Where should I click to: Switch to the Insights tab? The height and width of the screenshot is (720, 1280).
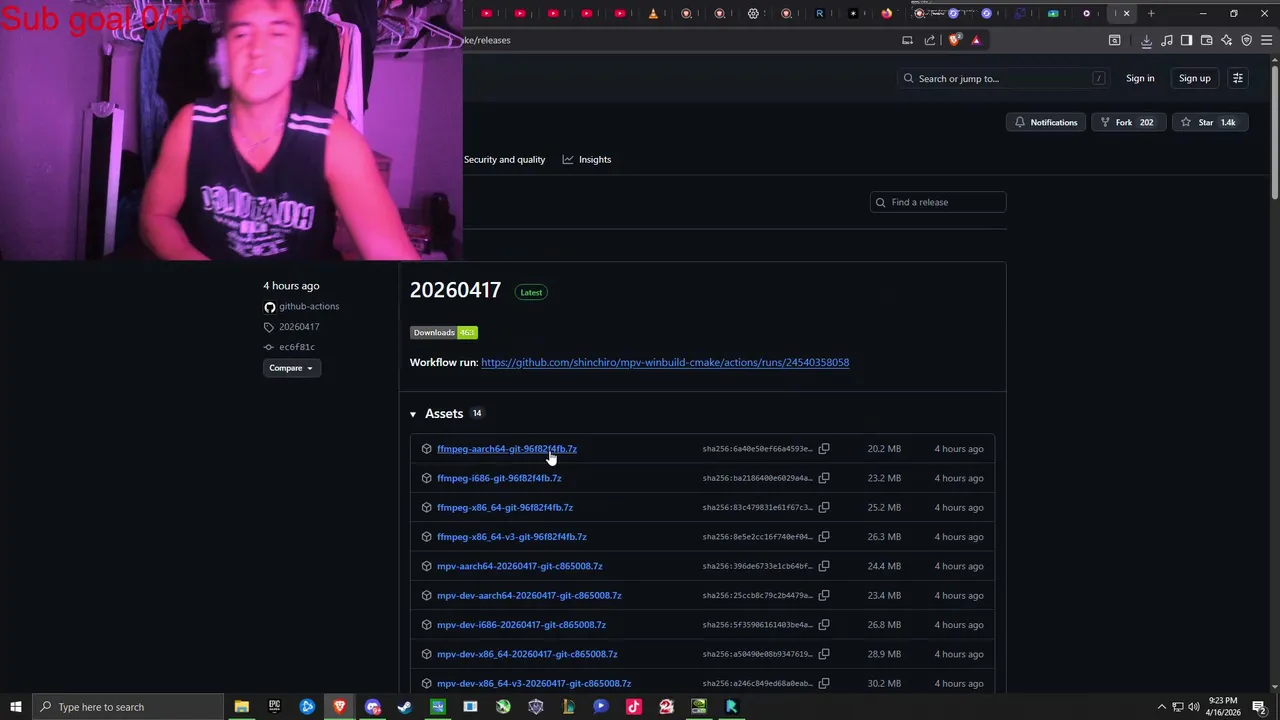tap(587, 160)
